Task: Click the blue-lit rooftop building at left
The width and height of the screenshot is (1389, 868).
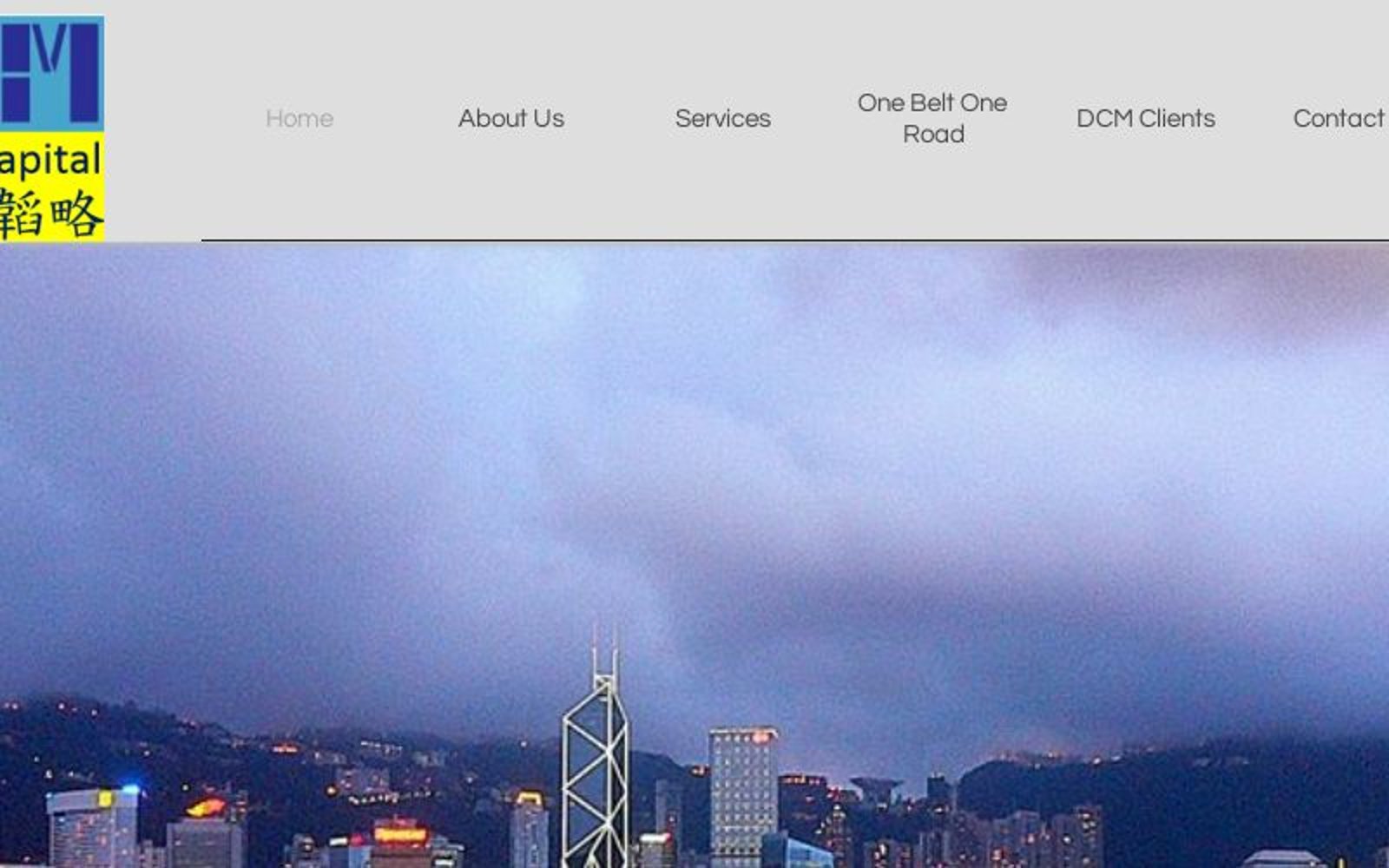Action: [x=92, y=827]
